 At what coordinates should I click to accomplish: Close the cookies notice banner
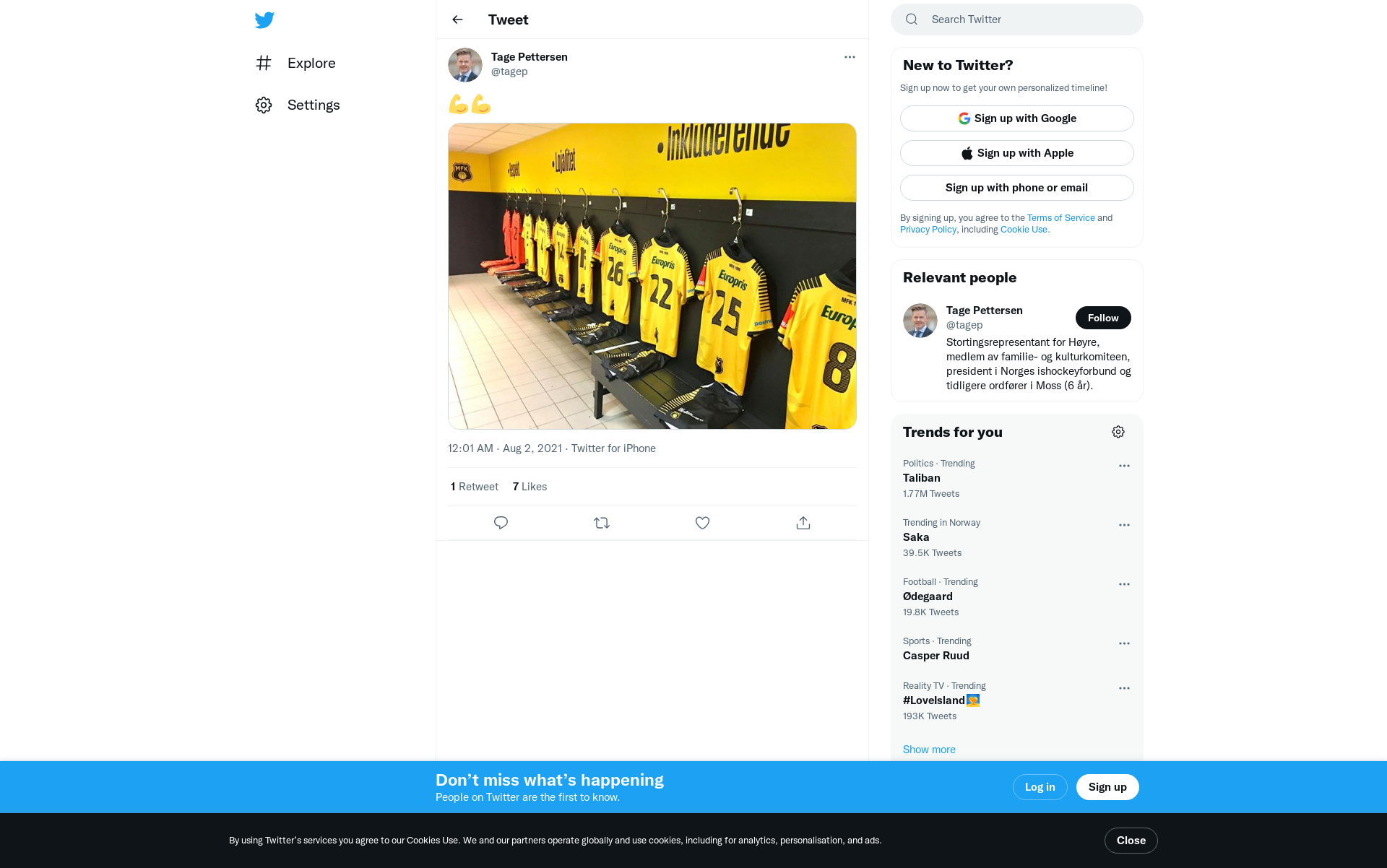coord(1131,841)
